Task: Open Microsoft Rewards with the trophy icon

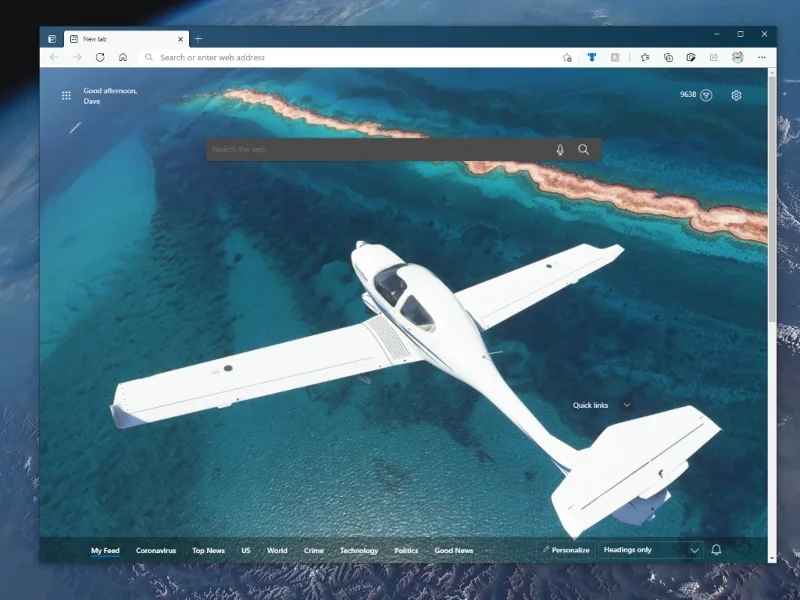Action: tap(706, 95)
